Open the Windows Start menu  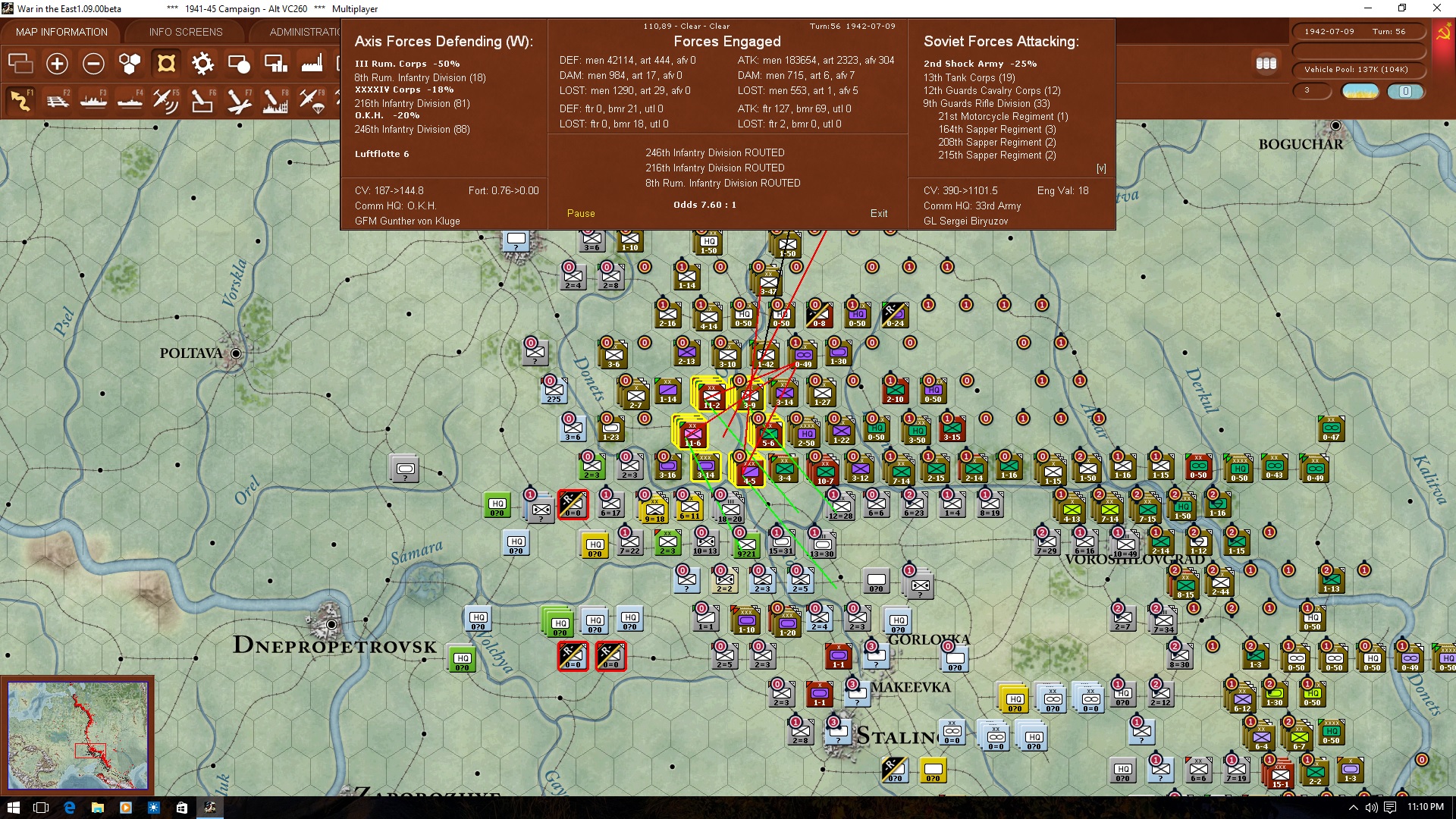tap(13, 808)
